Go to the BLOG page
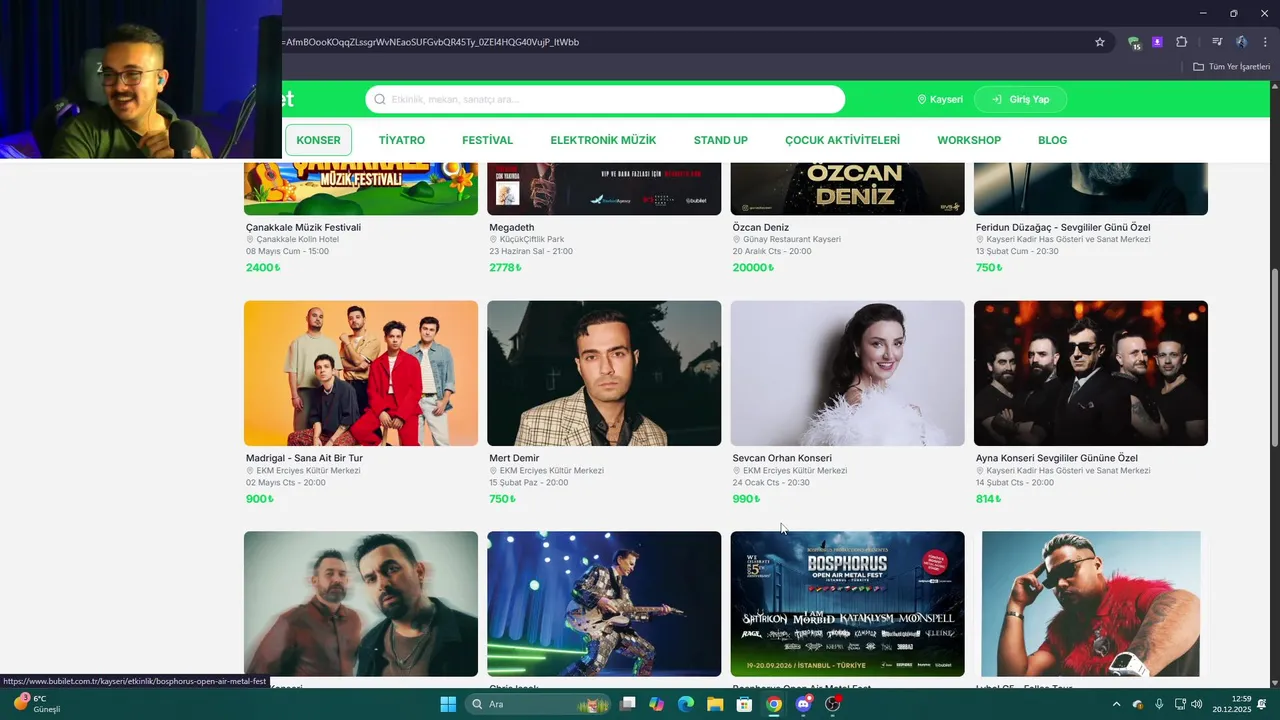The image size is (1280, 720). (x=1052, y=140)
